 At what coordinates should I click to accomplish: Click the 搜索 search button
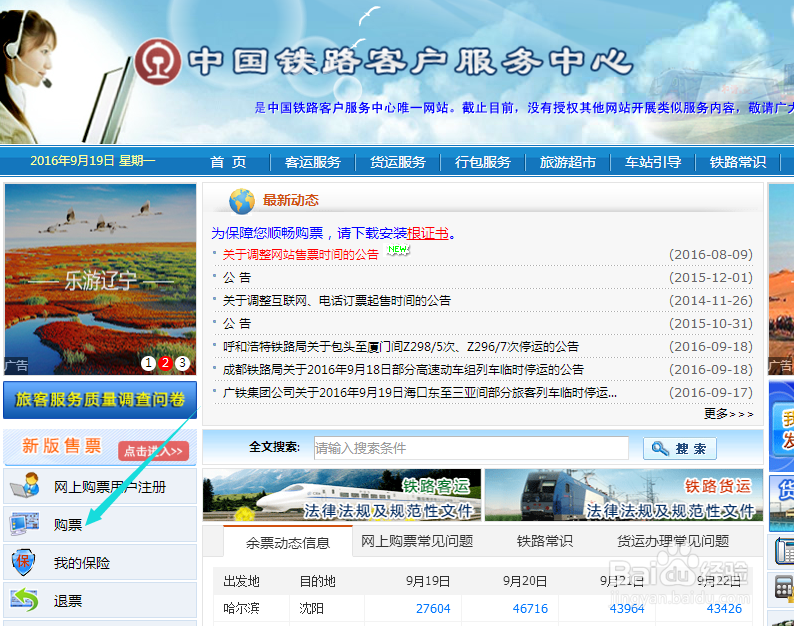tap(680, 448)
